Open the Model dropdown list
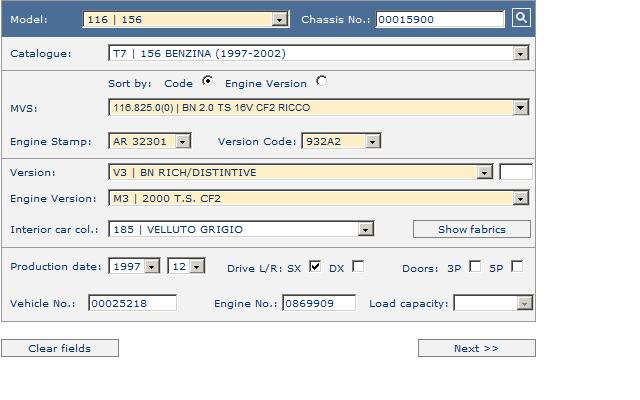This screenshot has height=400, width=640. (280, 19)
